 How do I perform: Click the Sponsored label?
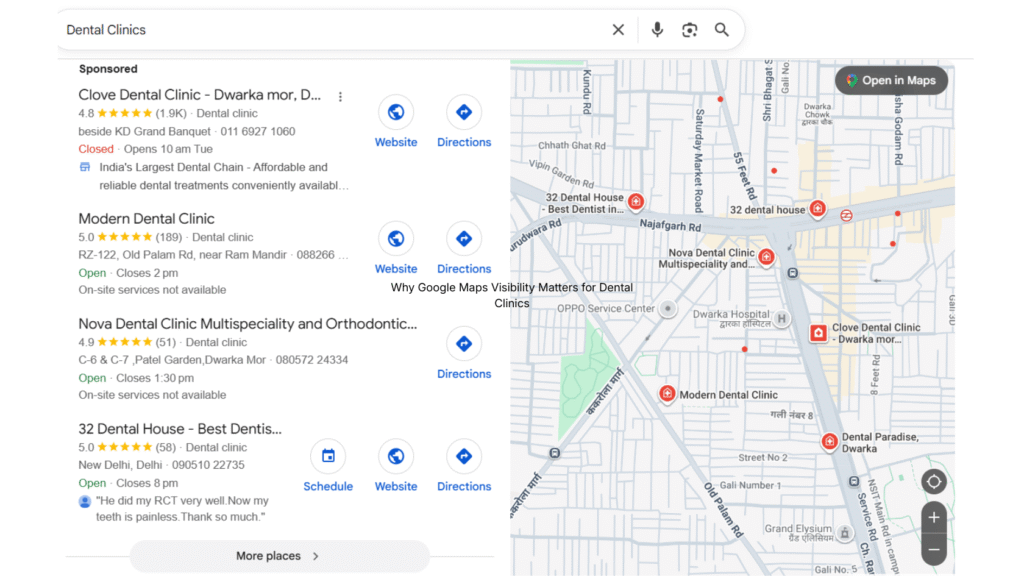coord(108,69)
